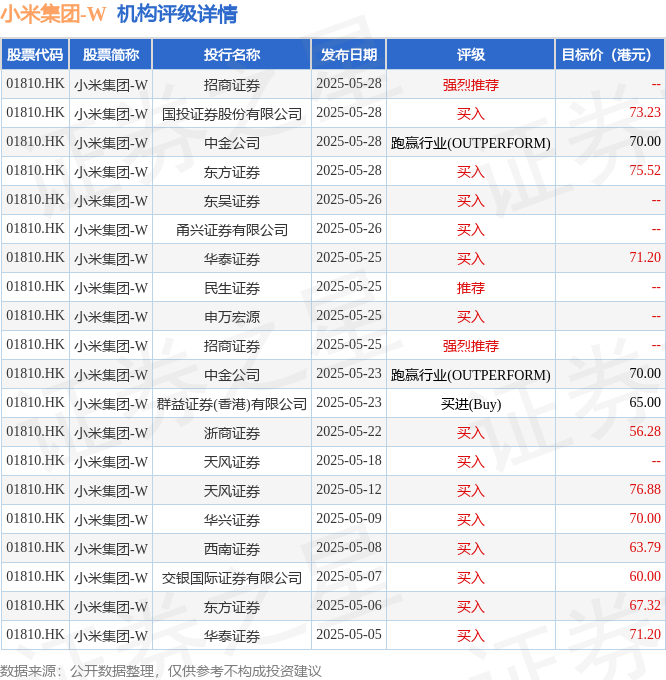Select 买入 rating in 甬兴证券有限公司 row
The width and height of the screenshot is (666, 680).
click(x=470, y=230)
